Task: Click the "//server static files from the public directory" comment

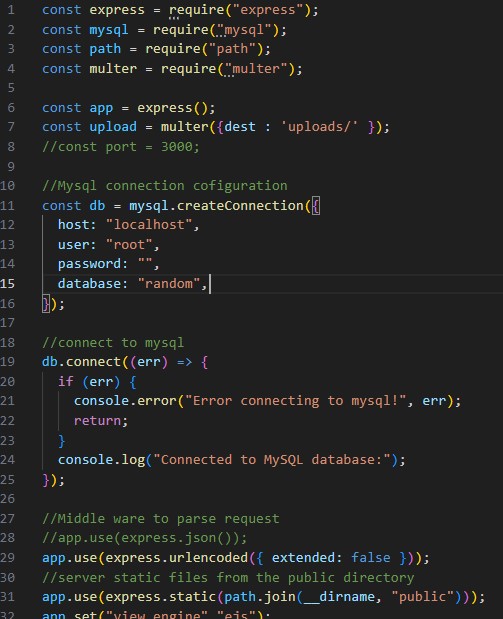Action: (228, 578)
